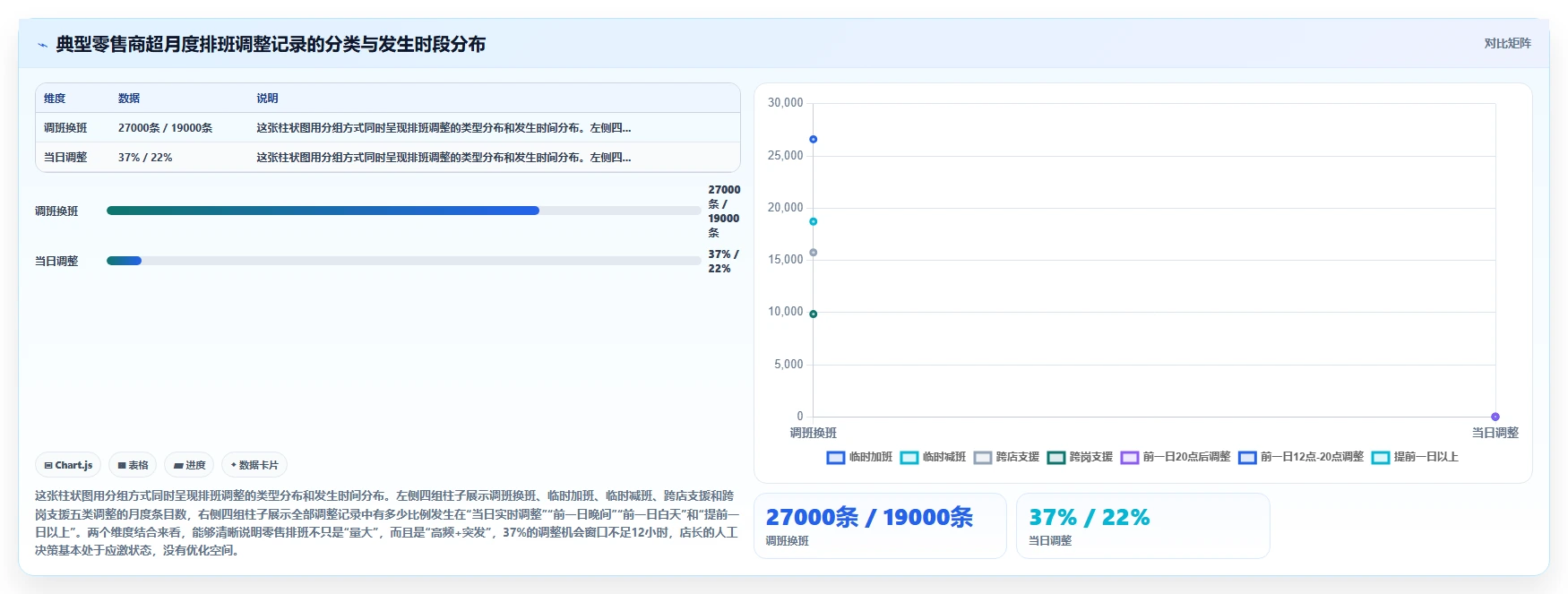The image size is (1568, 594).
Task: Hide the 跨岗支援 series via legend
Action: coord(1080,457)
